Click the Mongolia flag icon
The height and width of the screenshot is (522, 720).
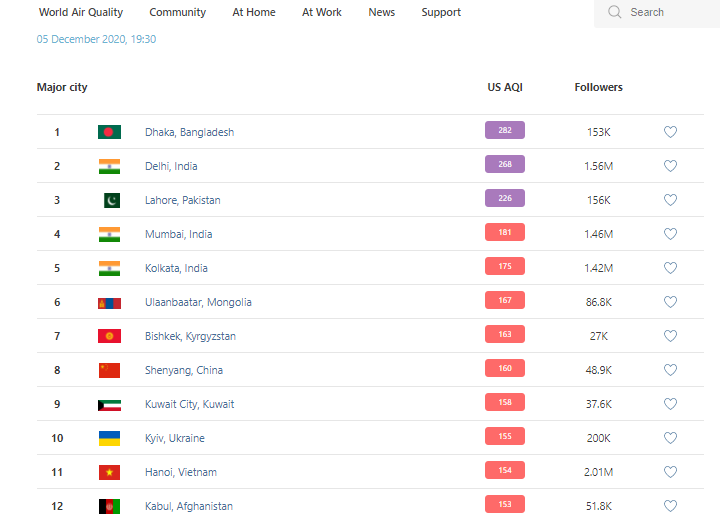pos(109,302)
